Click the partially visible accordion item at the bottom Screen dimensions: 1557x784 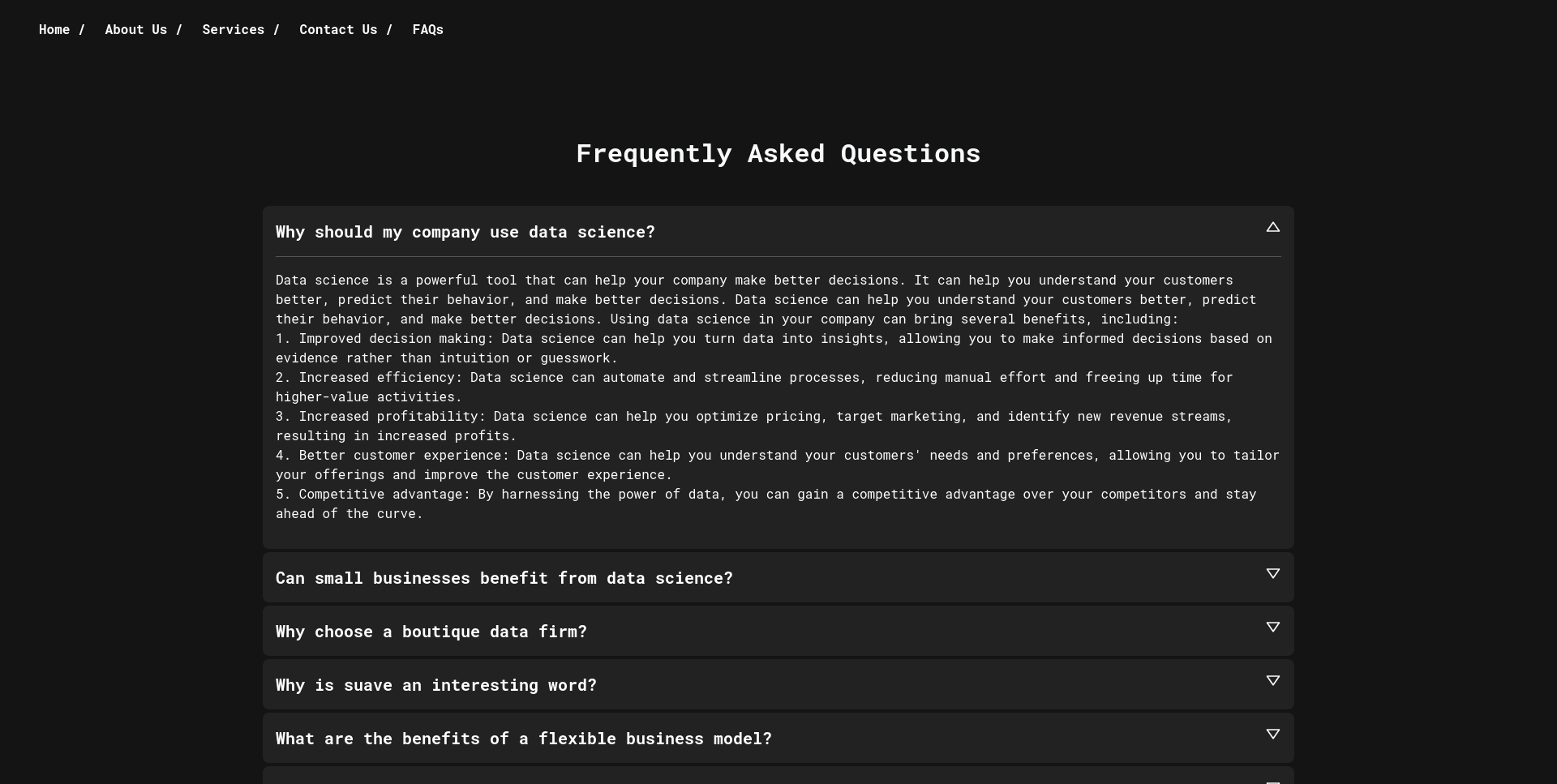coord(778,775)
